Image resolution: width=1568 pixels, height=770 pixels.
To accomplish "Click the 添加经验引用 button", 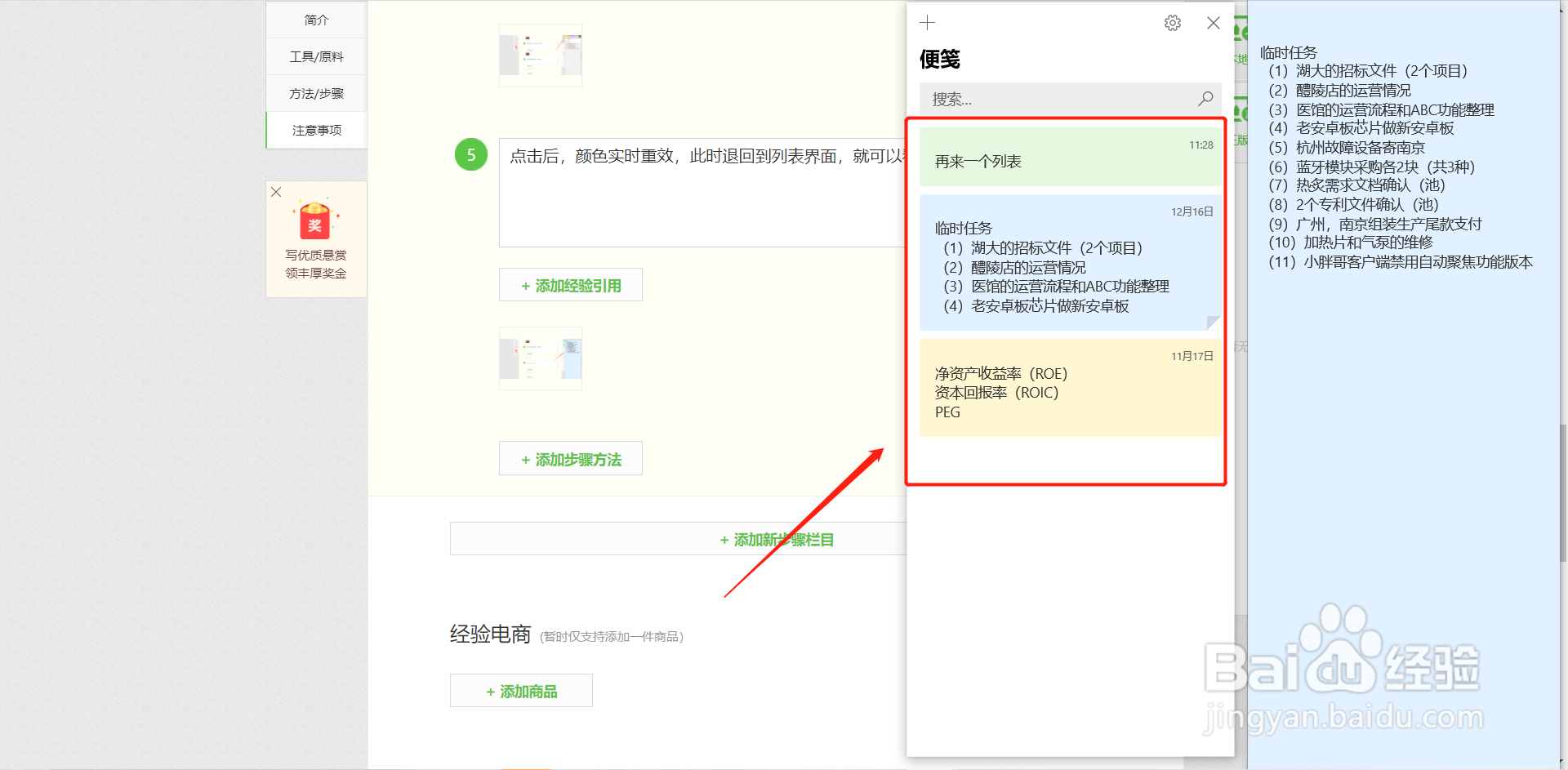I will tap(570, 284).
